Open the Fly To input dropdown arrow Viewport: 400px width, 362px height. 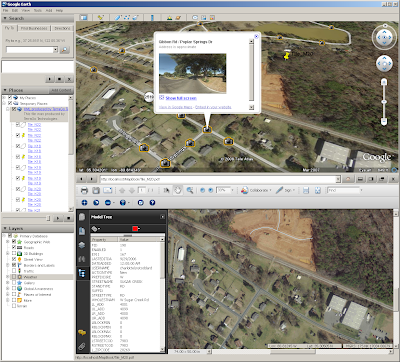[55, 50]
